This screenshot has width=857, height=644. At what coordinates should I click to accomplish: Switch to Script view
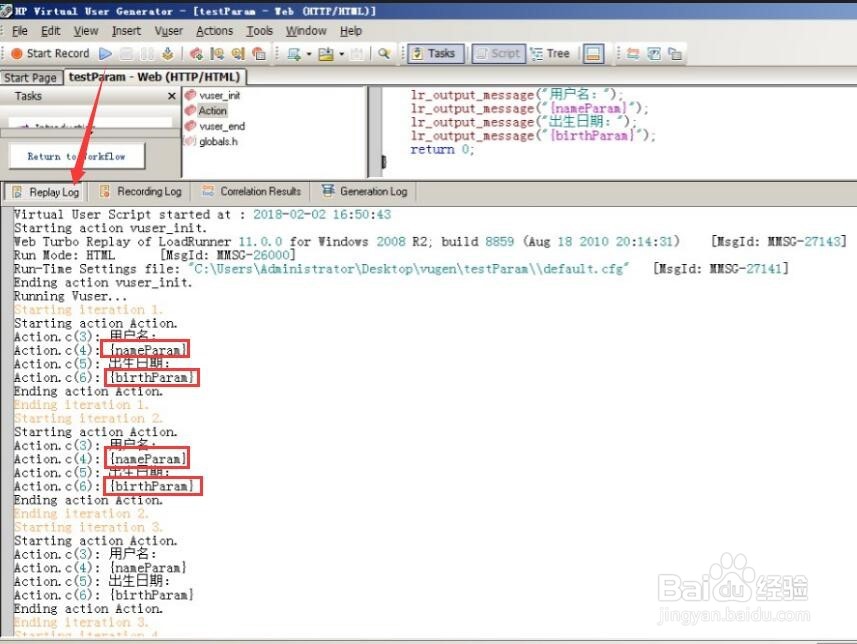(498, 54)
